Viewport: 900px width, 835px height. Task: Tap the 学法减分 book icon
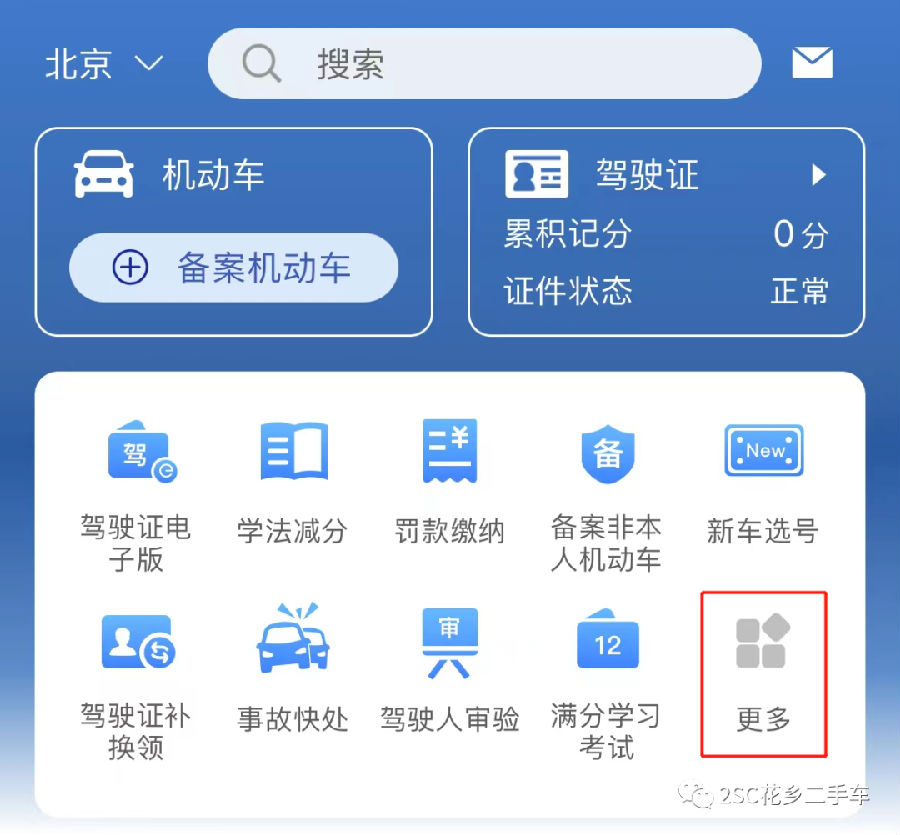[294, 450]
